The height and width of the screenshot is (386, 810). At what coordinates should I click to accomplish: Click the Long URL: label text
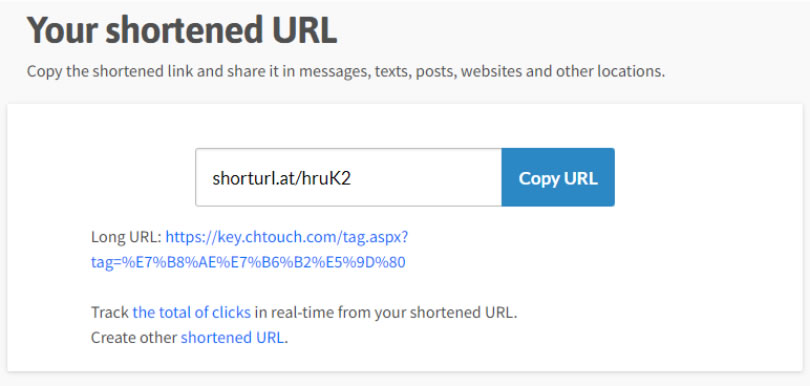click(127, 237)
